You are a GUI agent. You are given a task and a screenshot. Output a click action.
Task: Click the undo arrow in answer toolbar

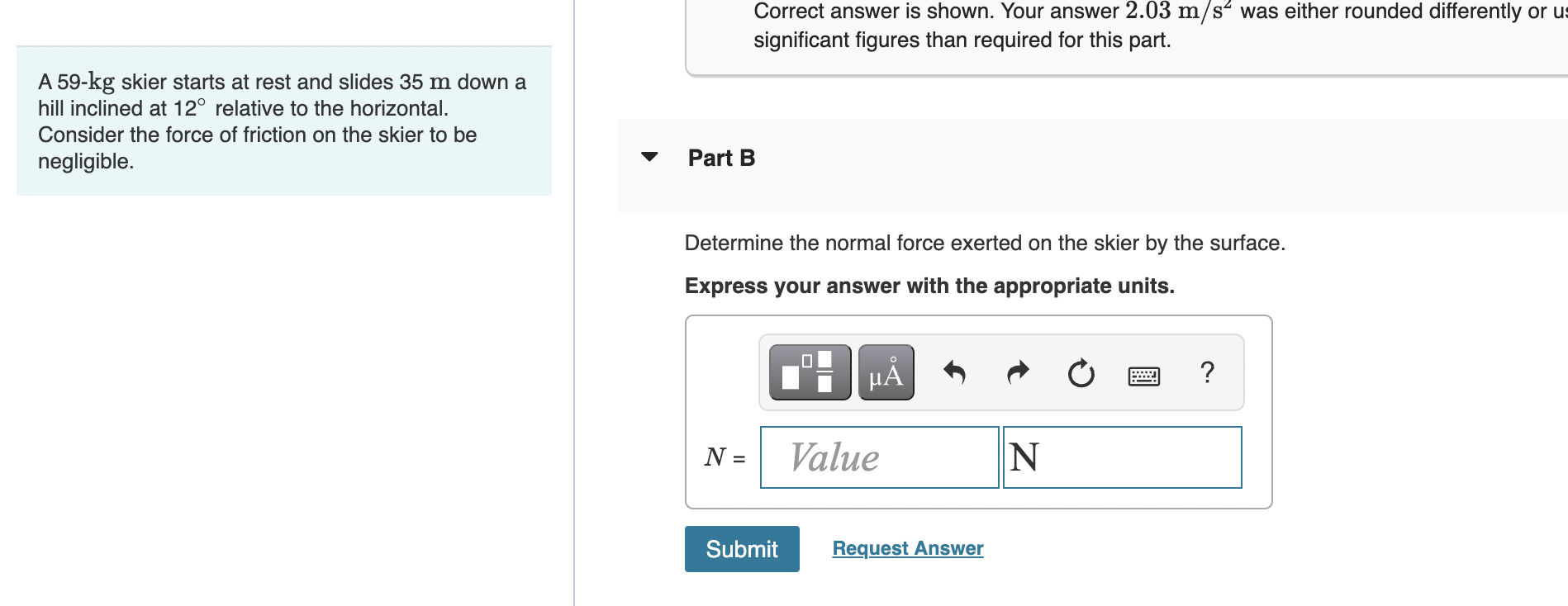954,372
